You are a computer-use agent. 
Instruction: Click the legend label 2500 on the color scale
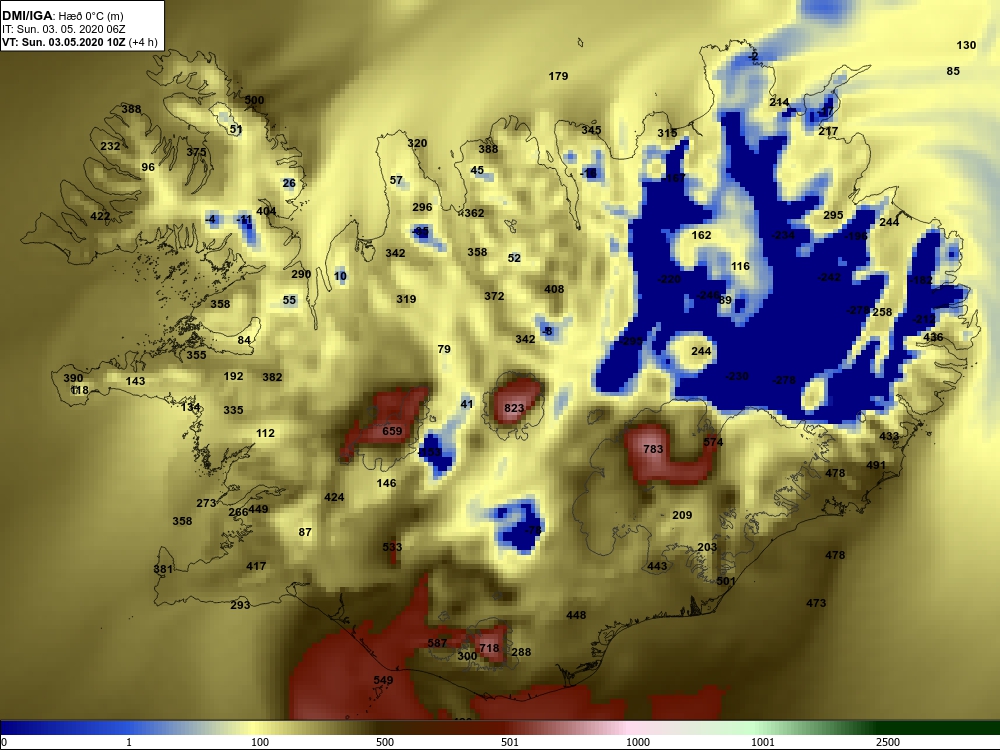pyautogui.click(x=888, y=742)
